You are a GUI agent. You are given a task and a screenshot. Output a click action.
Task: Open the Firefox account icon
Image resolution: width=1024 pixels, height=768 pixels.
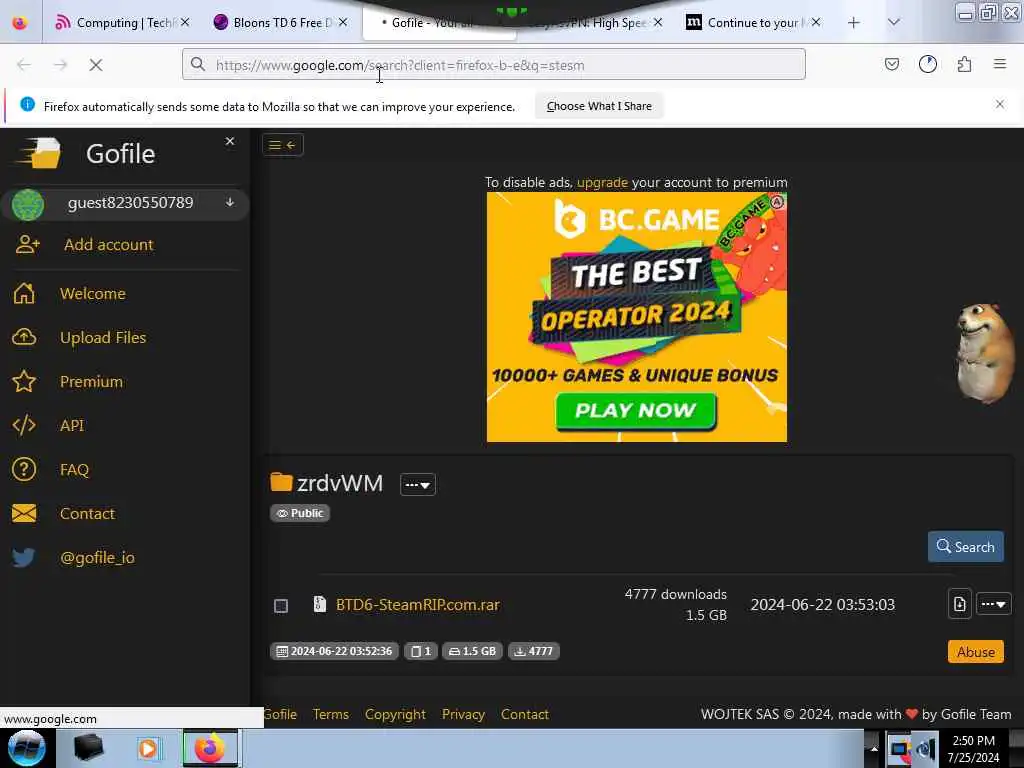coord(928,64)
